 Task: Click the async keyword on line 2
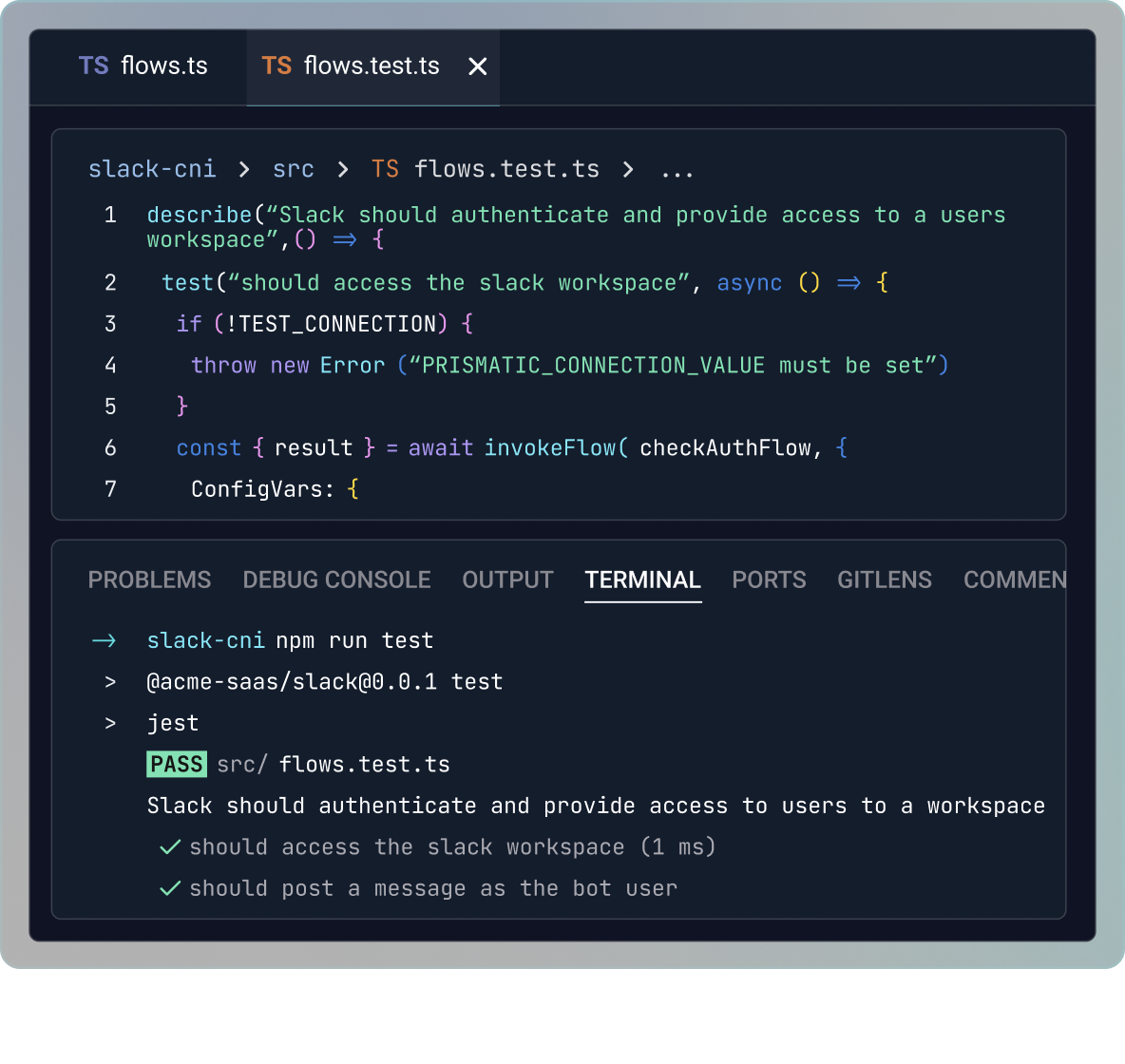pos(749,283)
